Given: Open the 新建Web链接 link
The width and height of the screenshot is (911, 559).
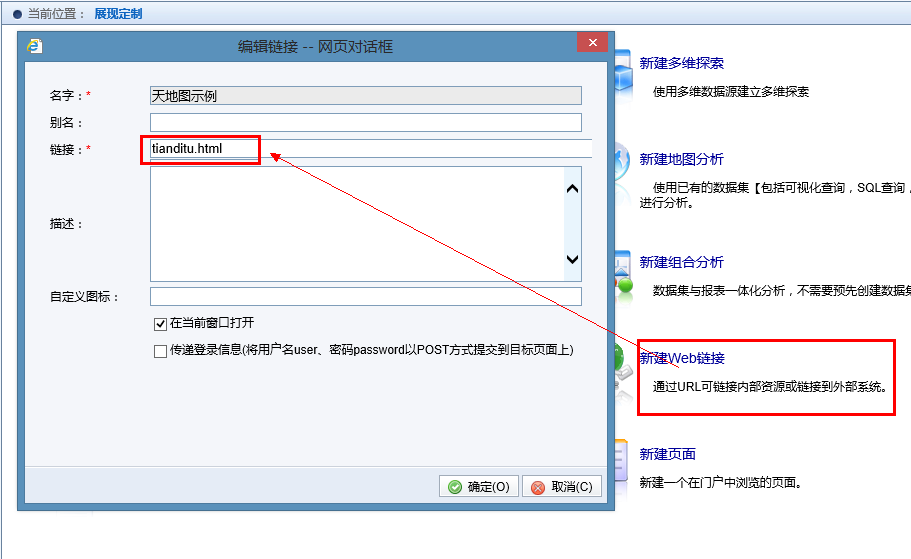Looking at the screenshot, I should [x=682, y=358].
